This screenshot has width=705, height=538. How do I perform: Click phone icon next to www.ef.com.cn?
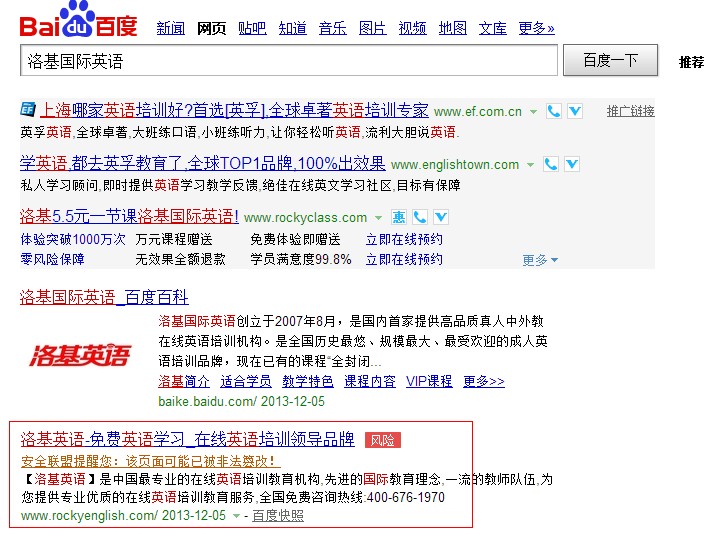click(554, 111)
